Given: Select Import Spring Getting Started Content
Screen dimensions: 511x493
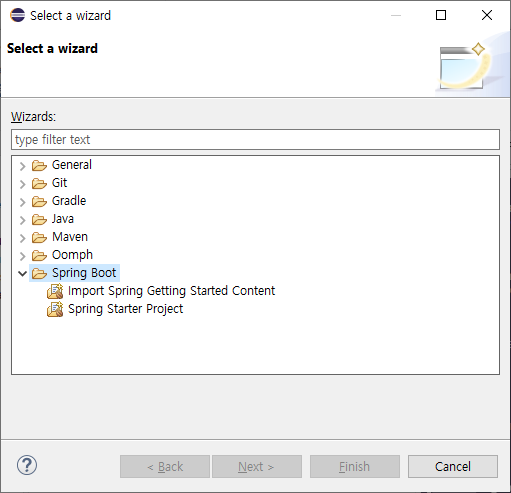Looking at the screenshot, I should click(x=172, y=291).
